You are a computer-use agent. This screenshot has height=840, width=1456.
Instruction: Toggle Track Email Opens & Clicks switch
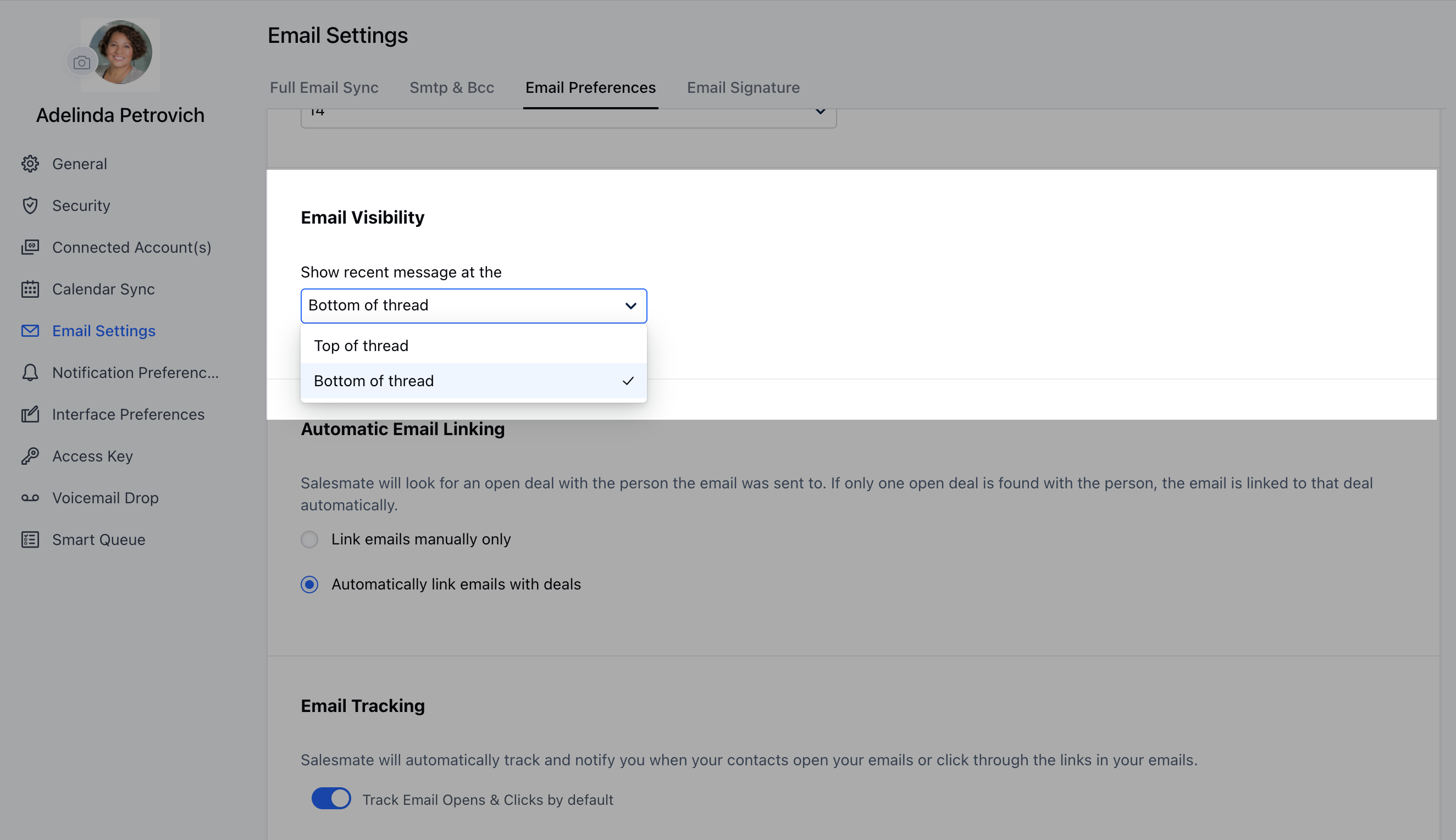tap(331, 798)
